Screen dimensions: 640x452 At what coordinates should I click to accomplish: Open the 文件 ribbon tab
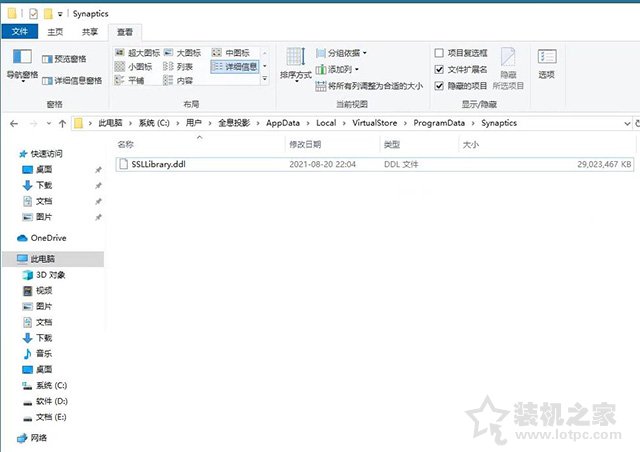pyautogui.click(x=20, y=31)
